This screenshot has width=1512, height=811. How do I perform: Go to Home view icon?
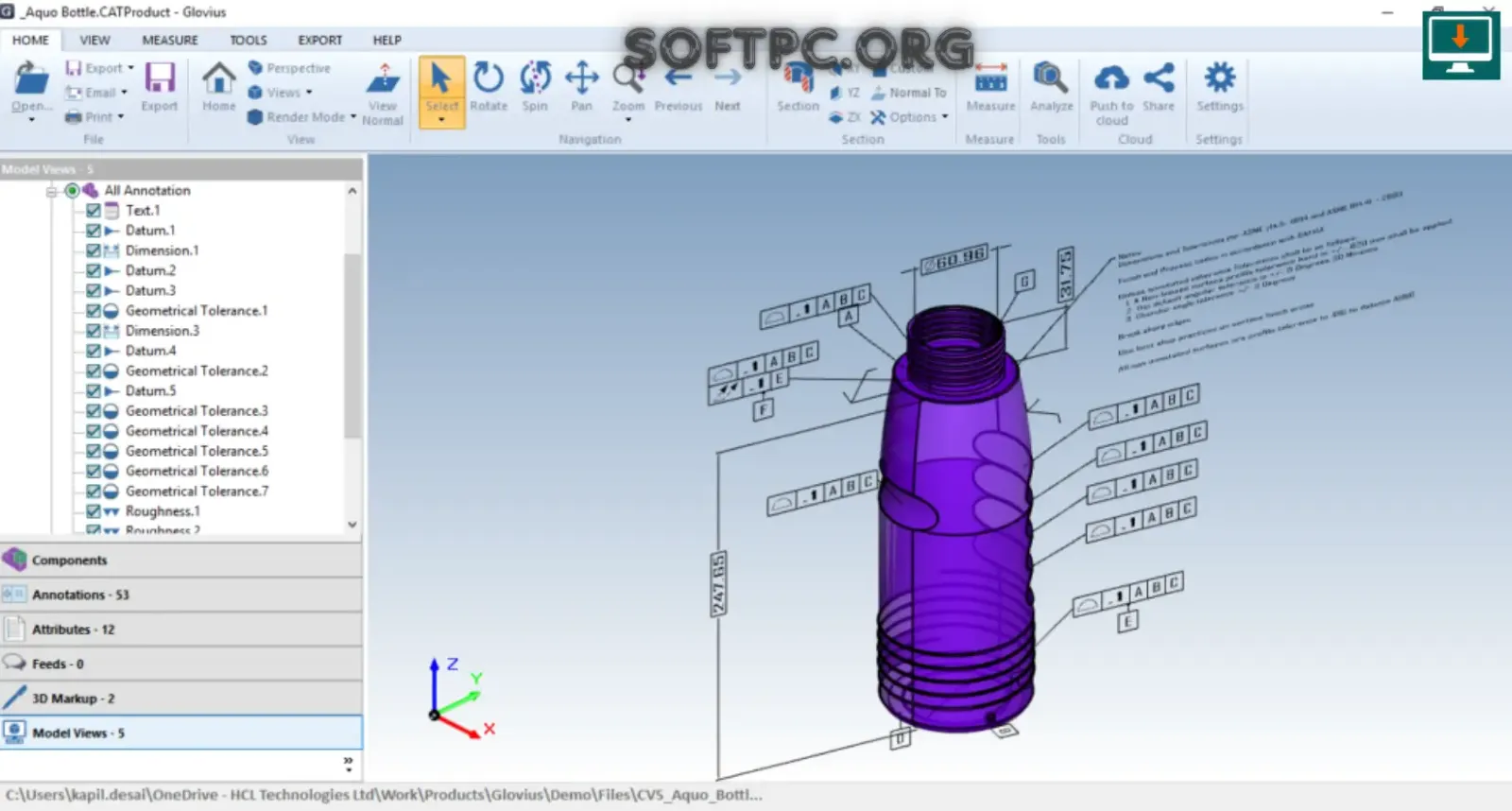(219, 78)
